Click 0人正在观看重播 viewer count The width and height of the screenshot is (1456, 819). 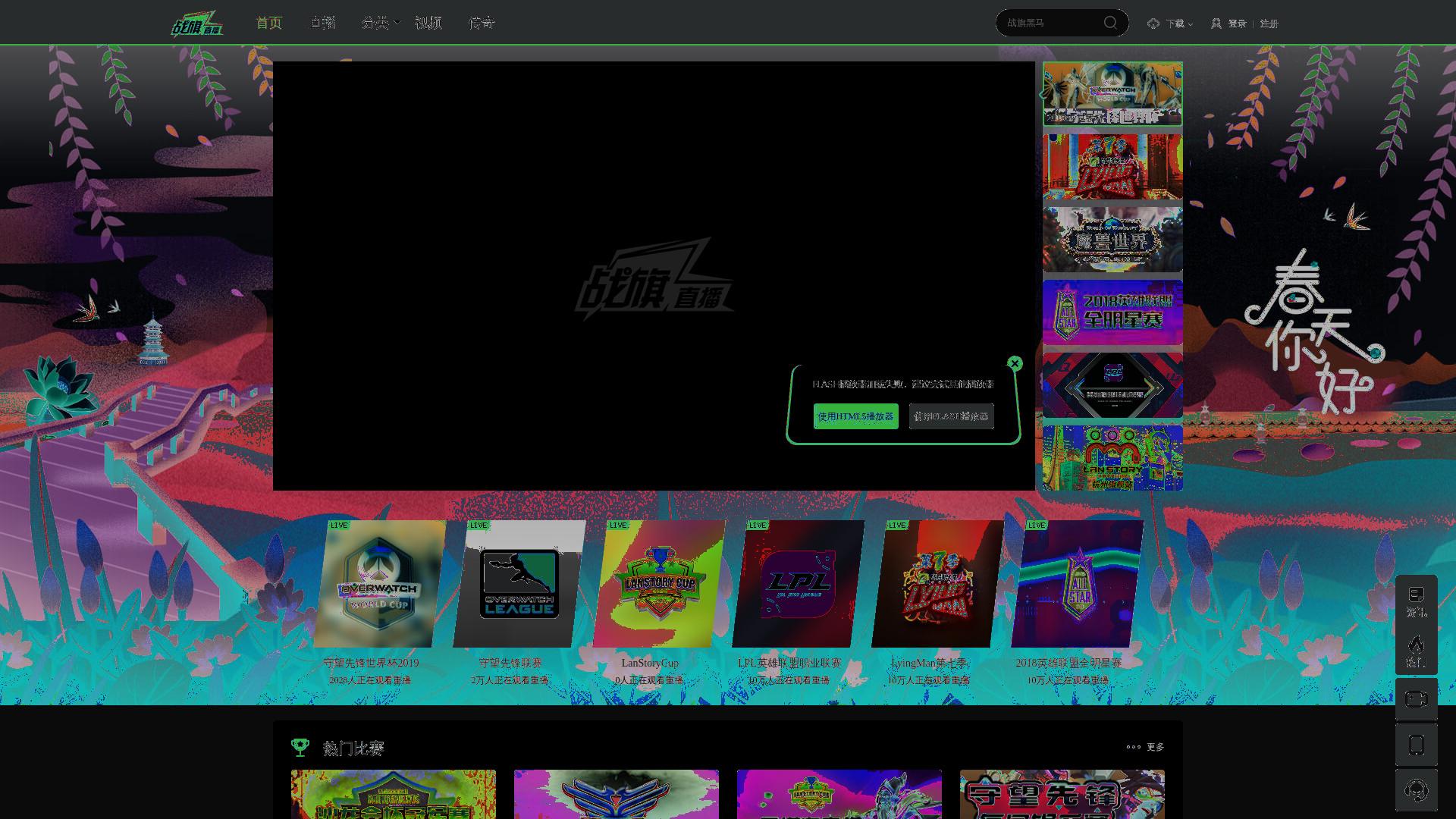coord(649,680)
